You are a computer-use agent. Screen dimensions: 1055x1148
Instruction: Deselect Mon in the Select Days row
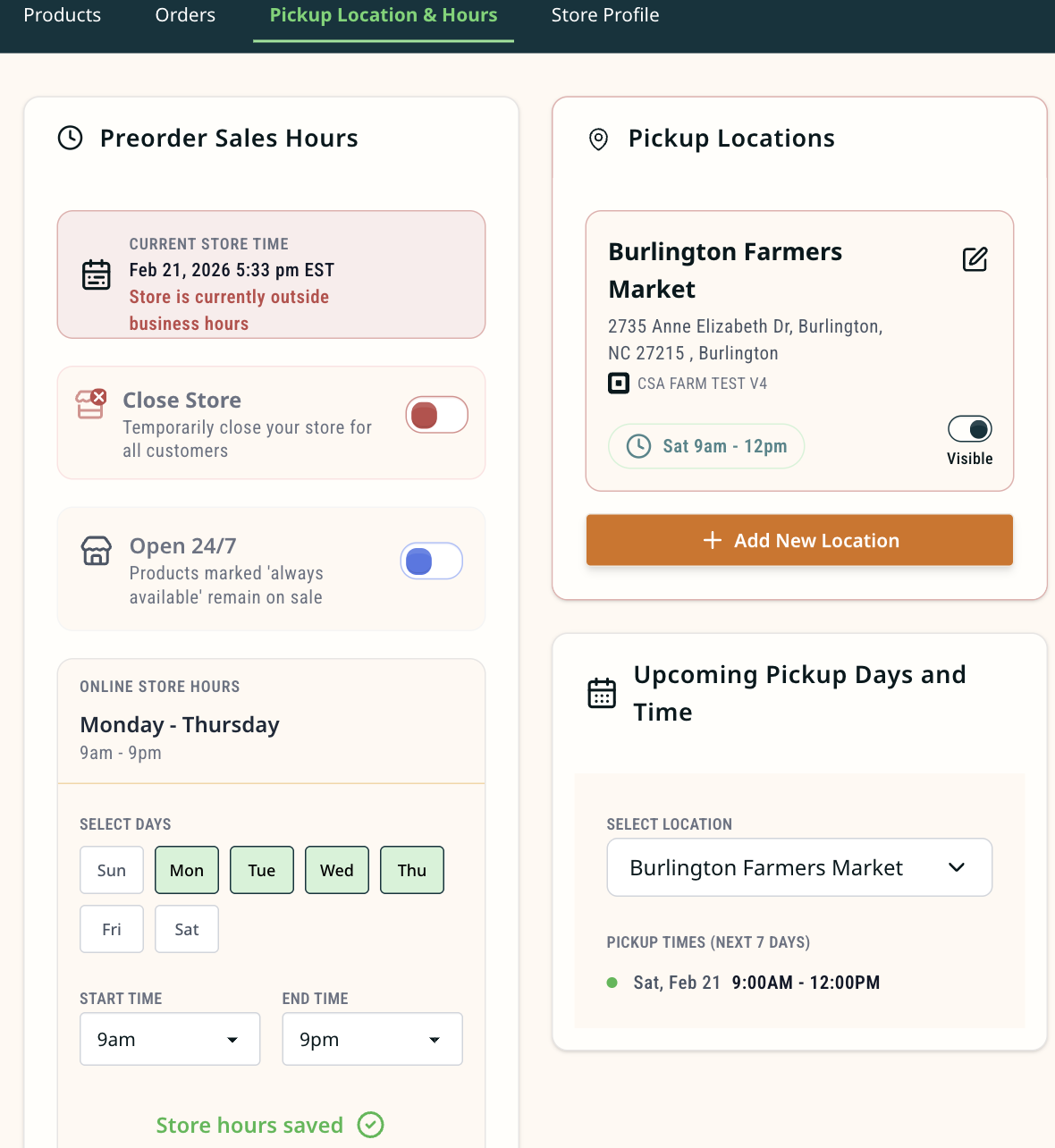tap(186, 869)
